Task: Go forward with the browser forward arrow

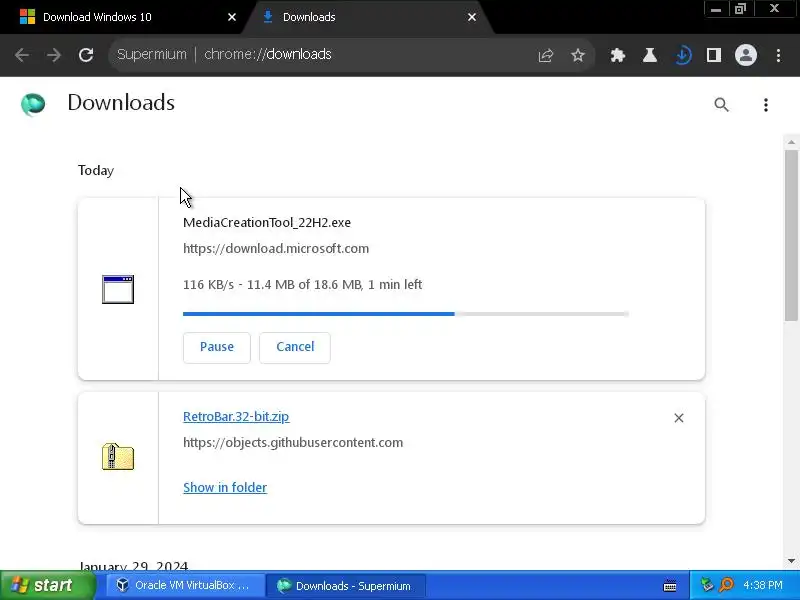Action: click(x=54, y=55)
